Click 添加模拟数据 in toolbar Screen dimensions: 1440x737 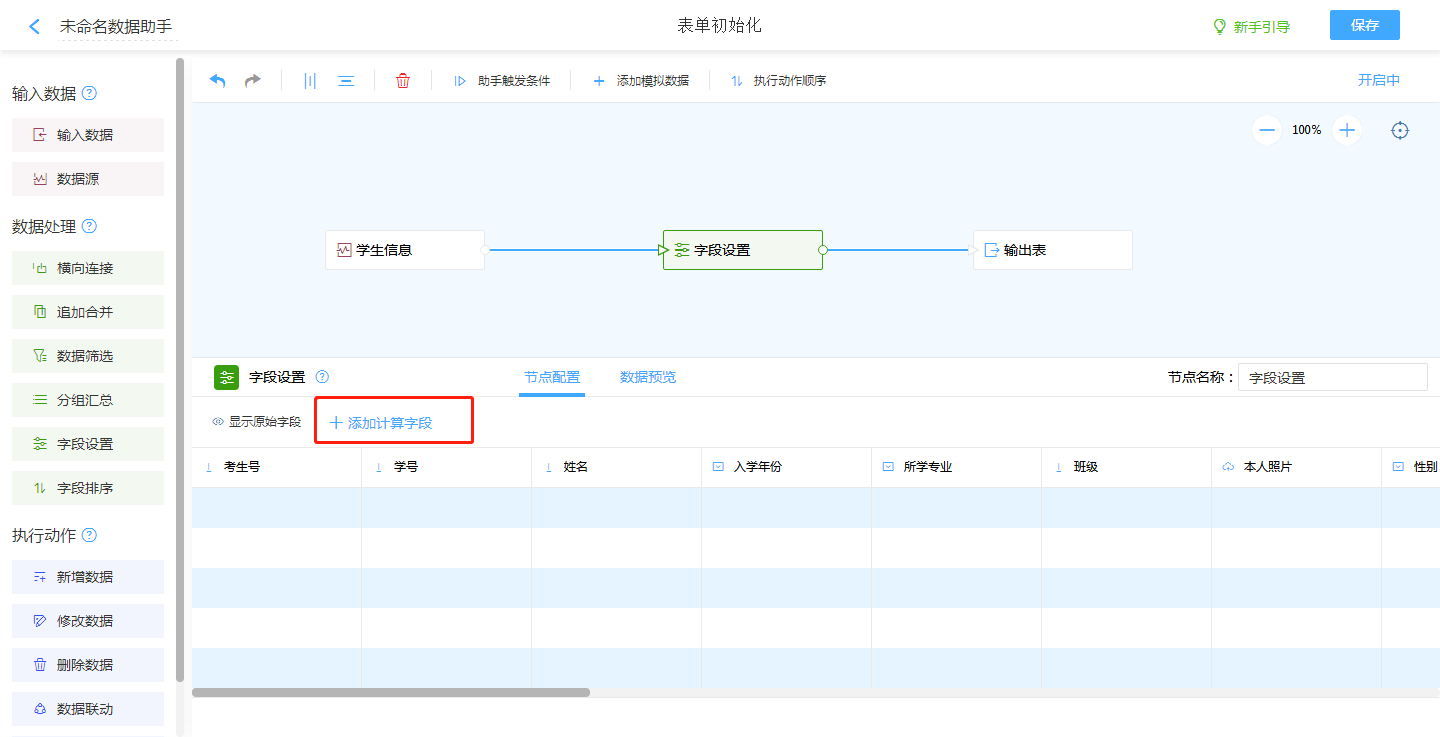(x=641, y=81)
